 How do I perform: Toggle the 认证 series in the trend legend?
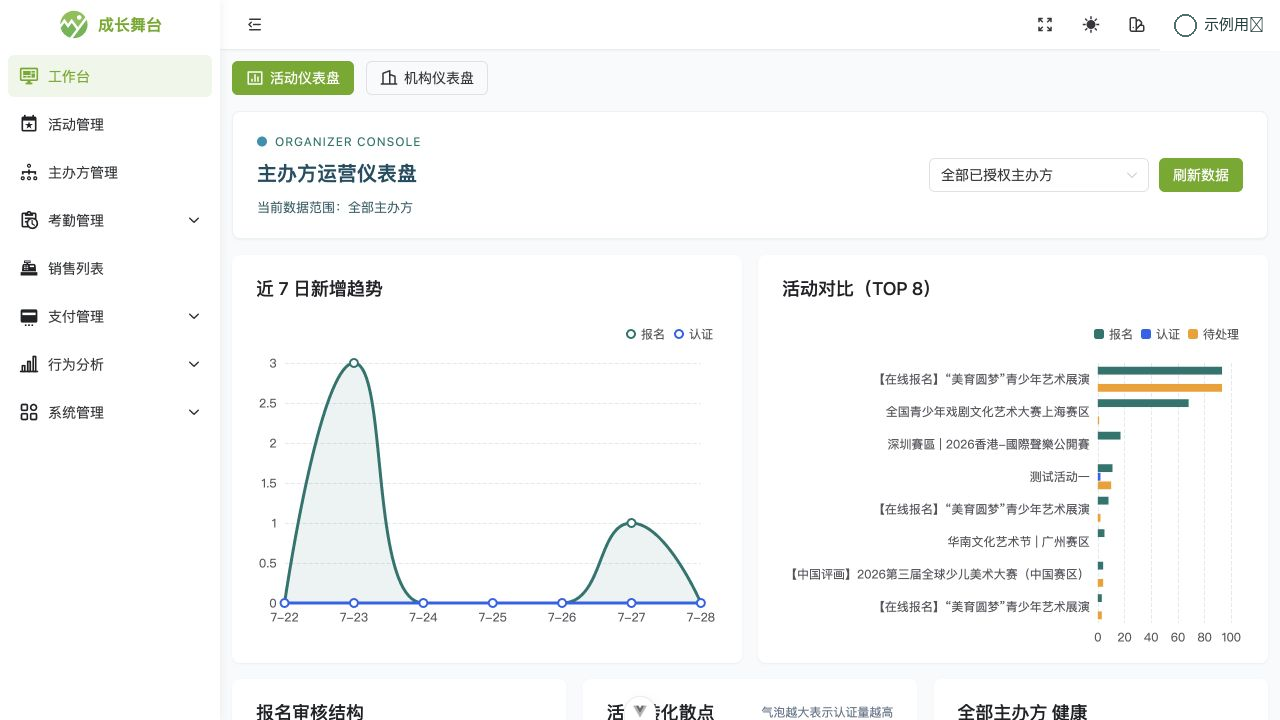click(x=693, y=334)
